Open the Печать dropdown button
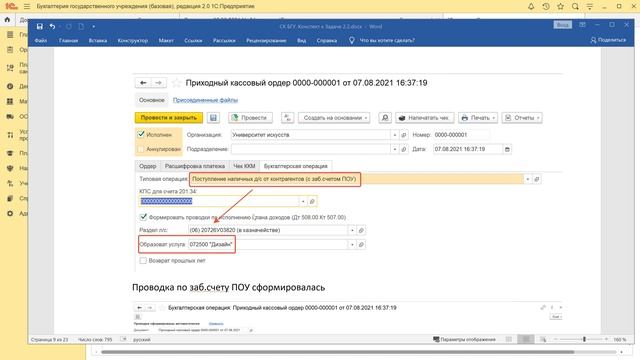This screenshot has height=360, width=640. (x=478, y=118)
